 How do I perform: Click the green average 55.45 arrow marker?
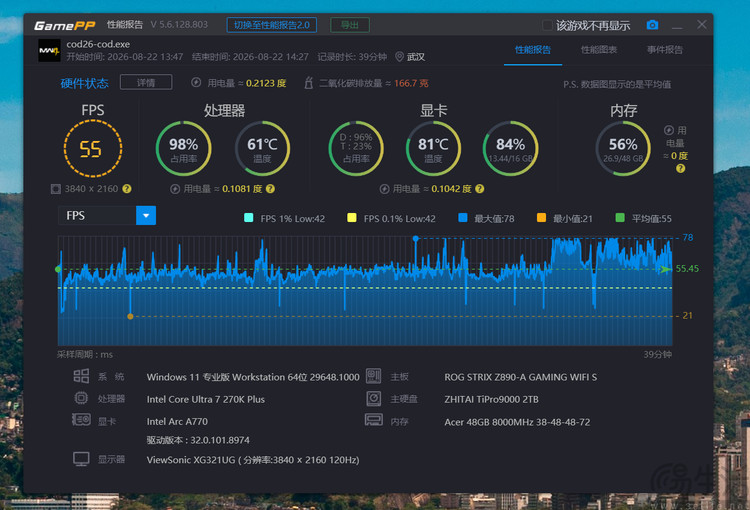click(665, 269)
